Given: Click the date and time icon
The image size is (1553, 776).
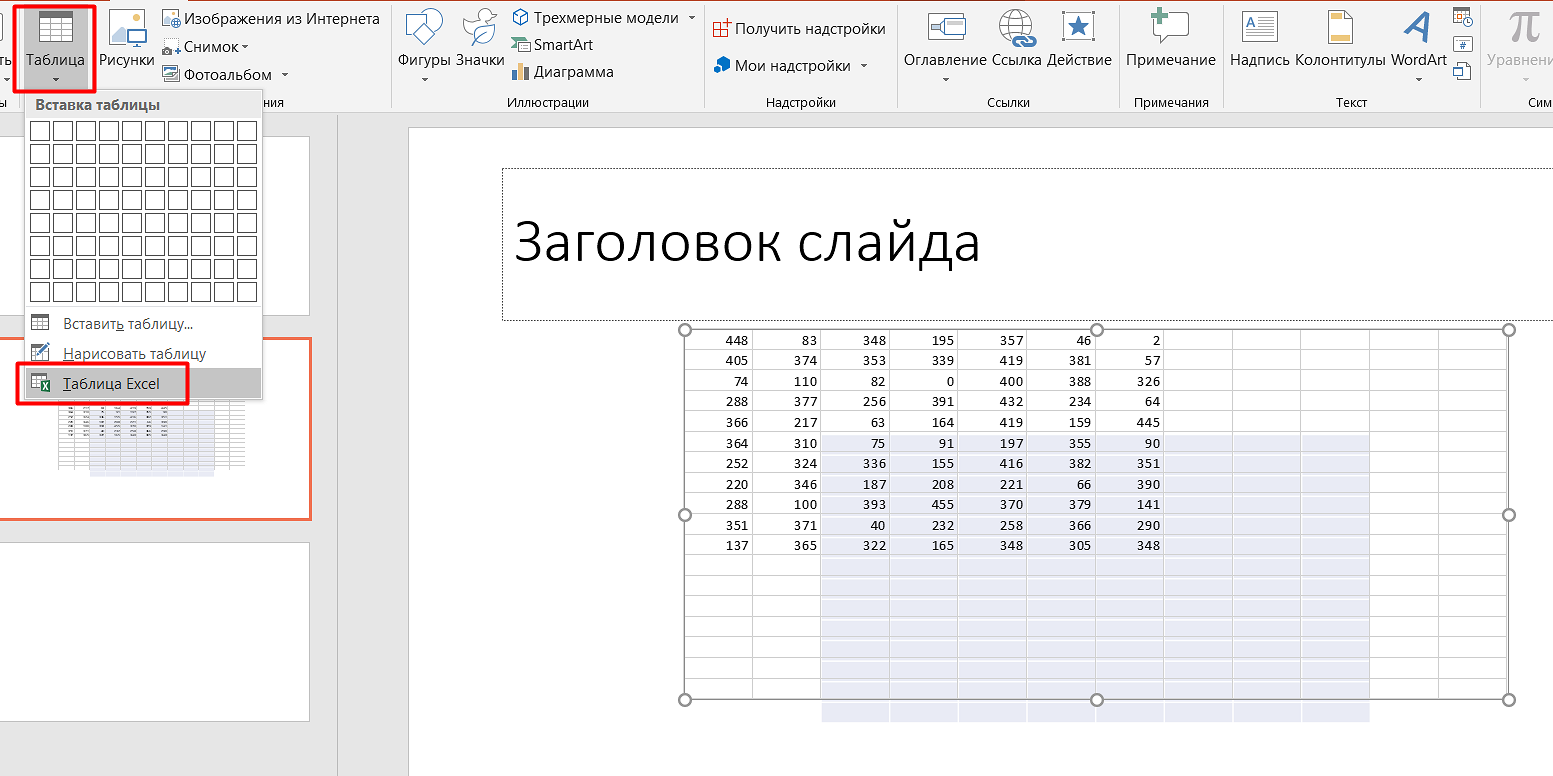Looking at the screenshot, I should point(1462,16).
